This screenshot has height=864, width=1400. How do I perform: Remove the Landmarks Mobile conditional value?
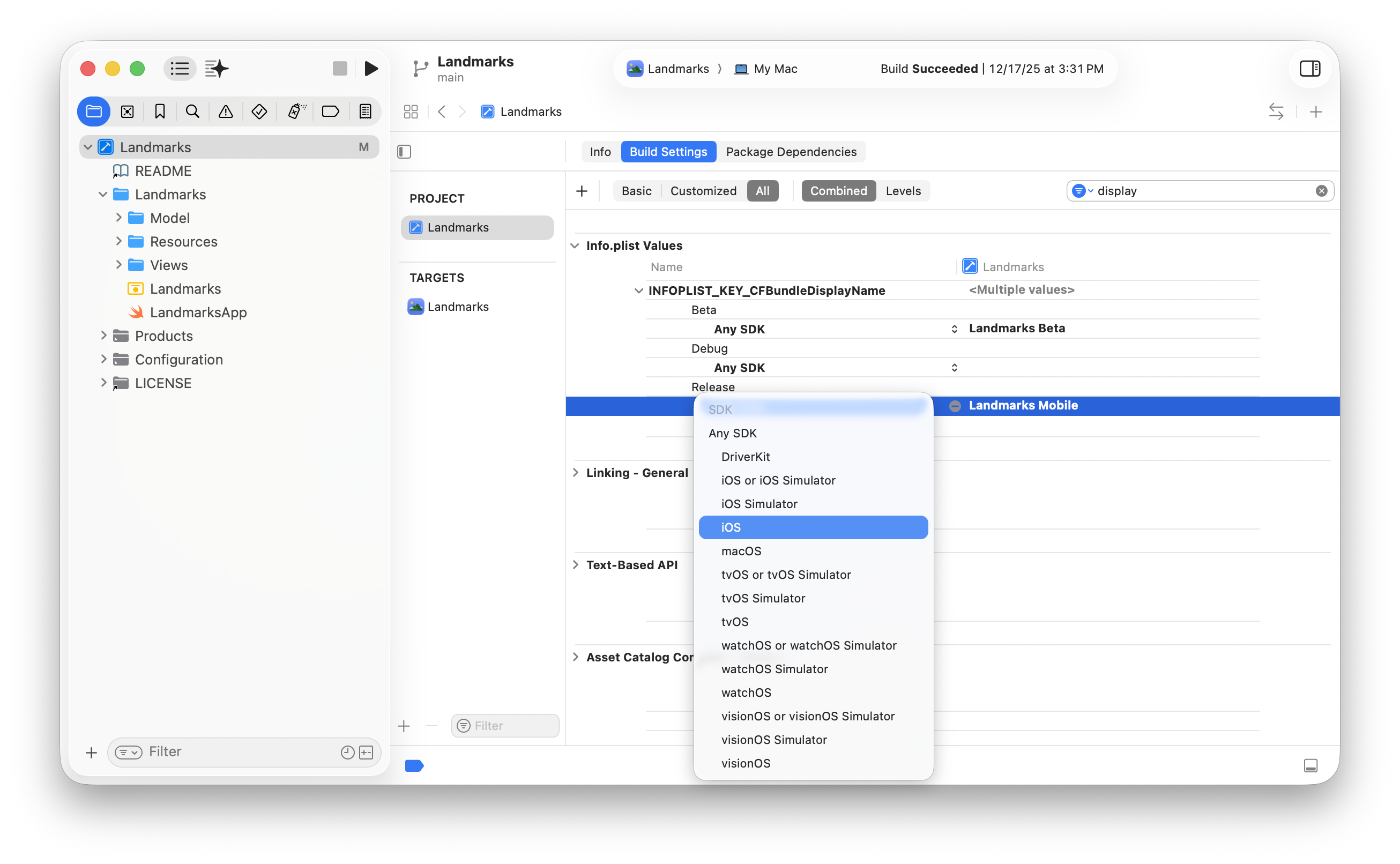(x=955, y=406)
